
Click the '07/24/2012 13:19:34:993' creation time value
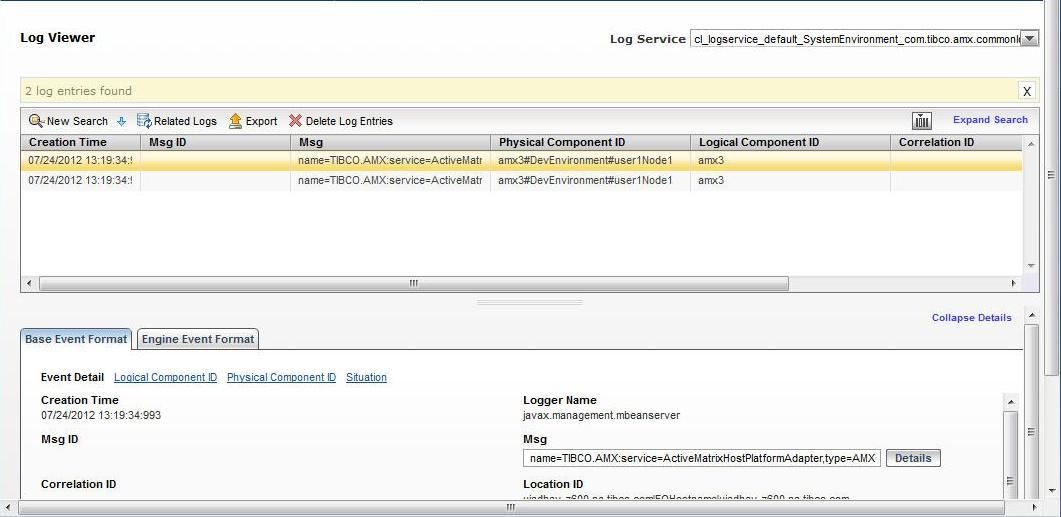point(101,415)
